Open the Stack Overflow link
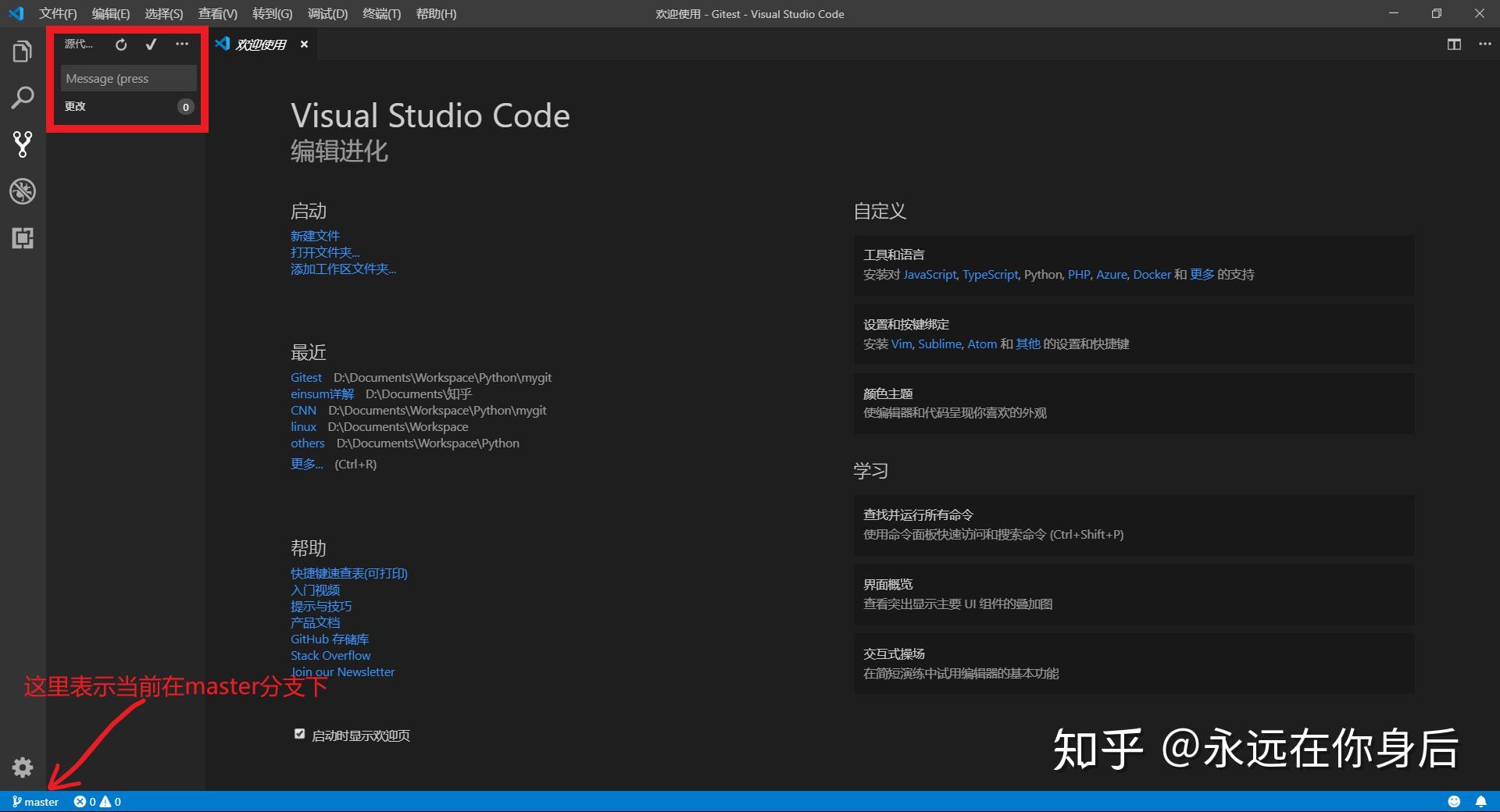 330,655
